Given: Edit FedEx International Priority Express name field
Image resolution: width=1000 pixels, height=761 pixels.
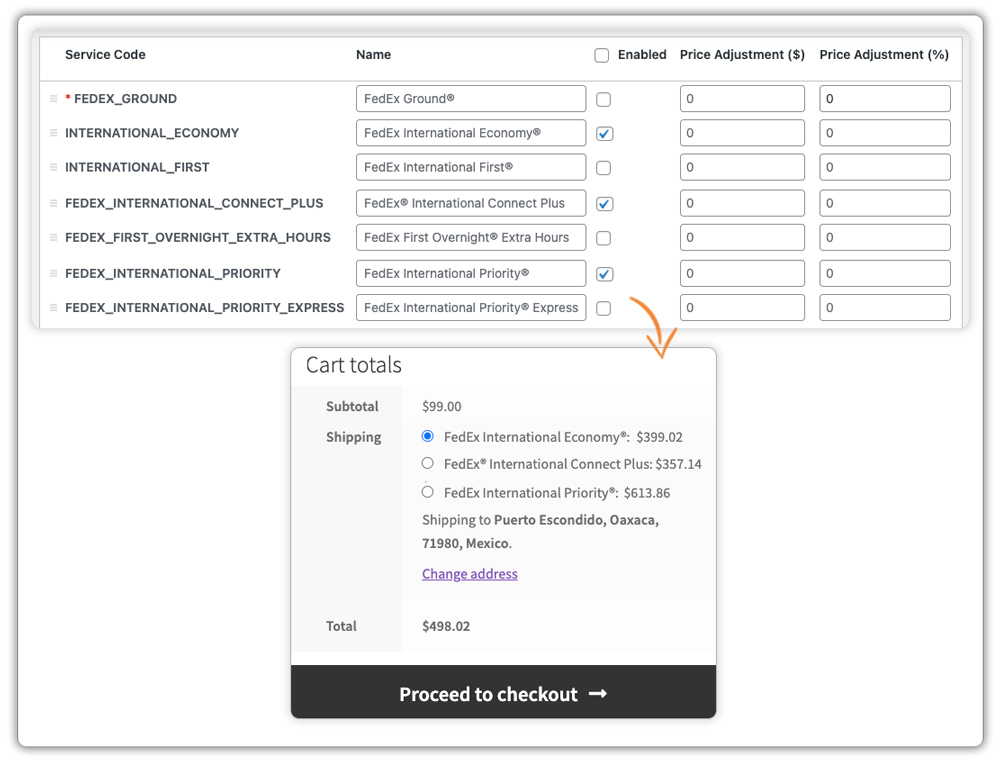Looking at the screenshot, I should pos(471,307).
